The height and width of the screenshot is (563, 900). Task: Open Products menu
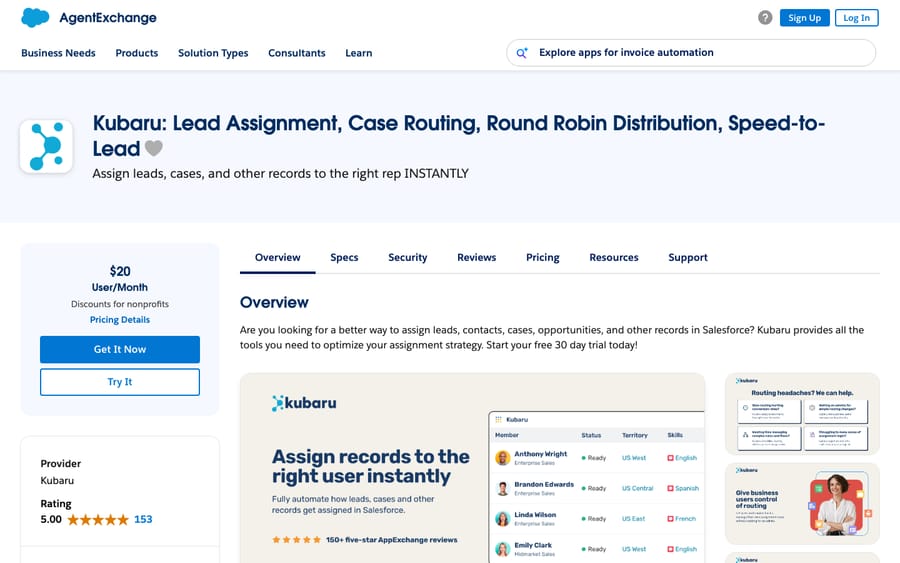coord(137,53)
